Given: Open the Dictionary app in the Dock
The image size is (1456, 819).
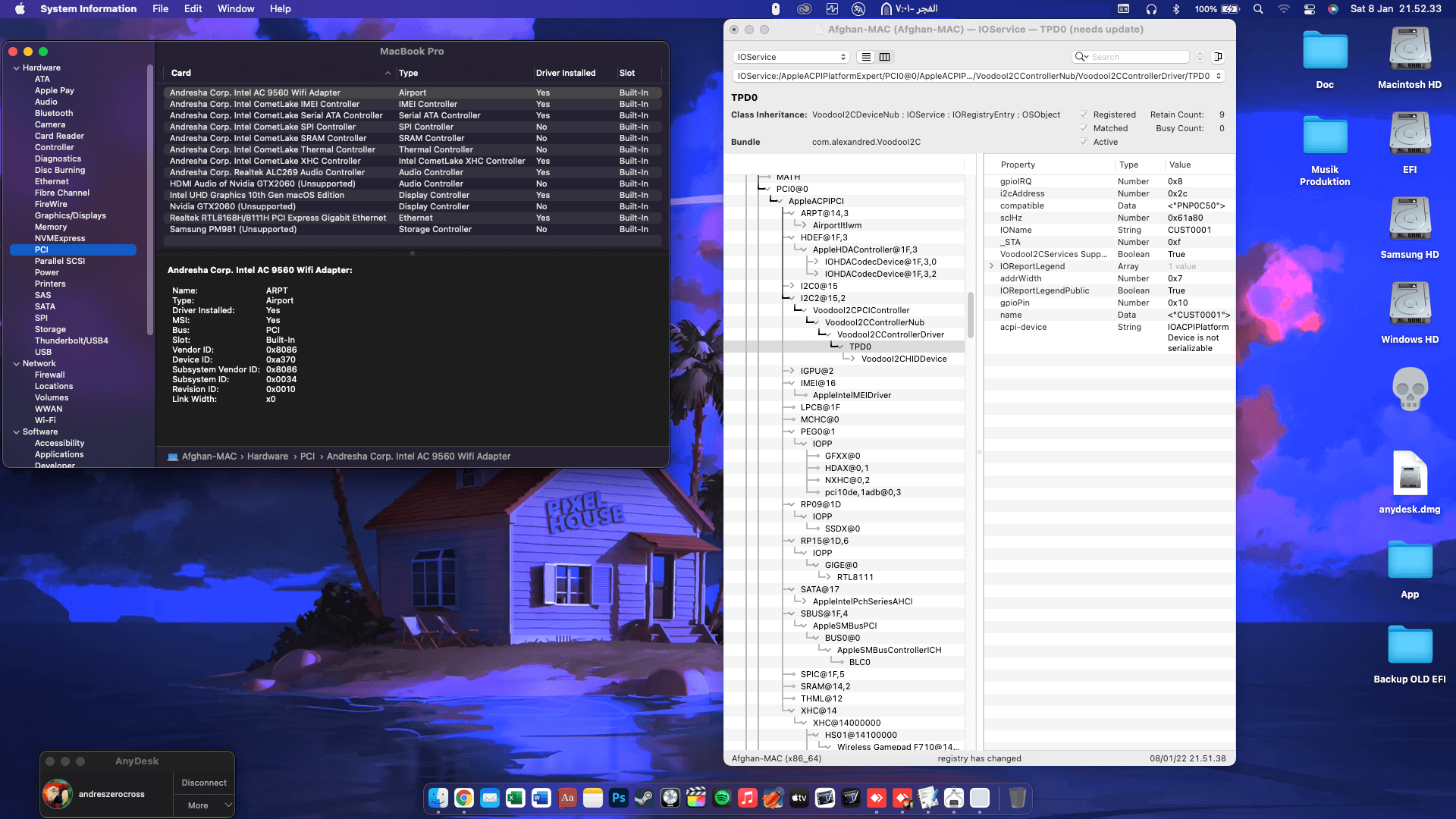Looking at the screenshot, I should click(x=567, y=798).
